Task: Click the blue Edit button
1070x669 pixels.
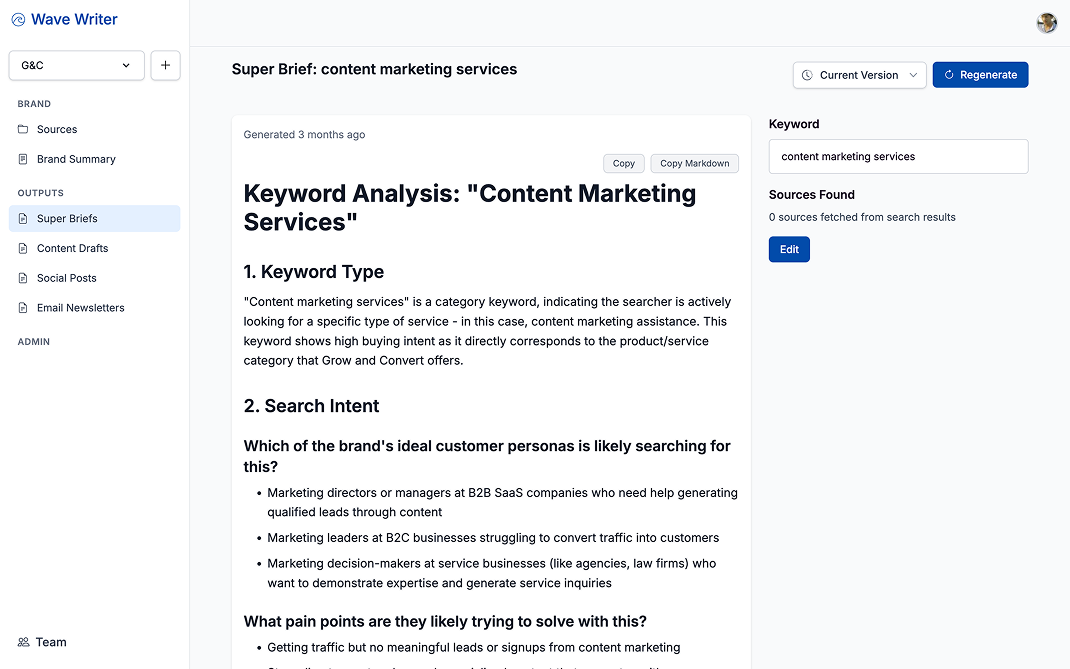Action: 789,249
